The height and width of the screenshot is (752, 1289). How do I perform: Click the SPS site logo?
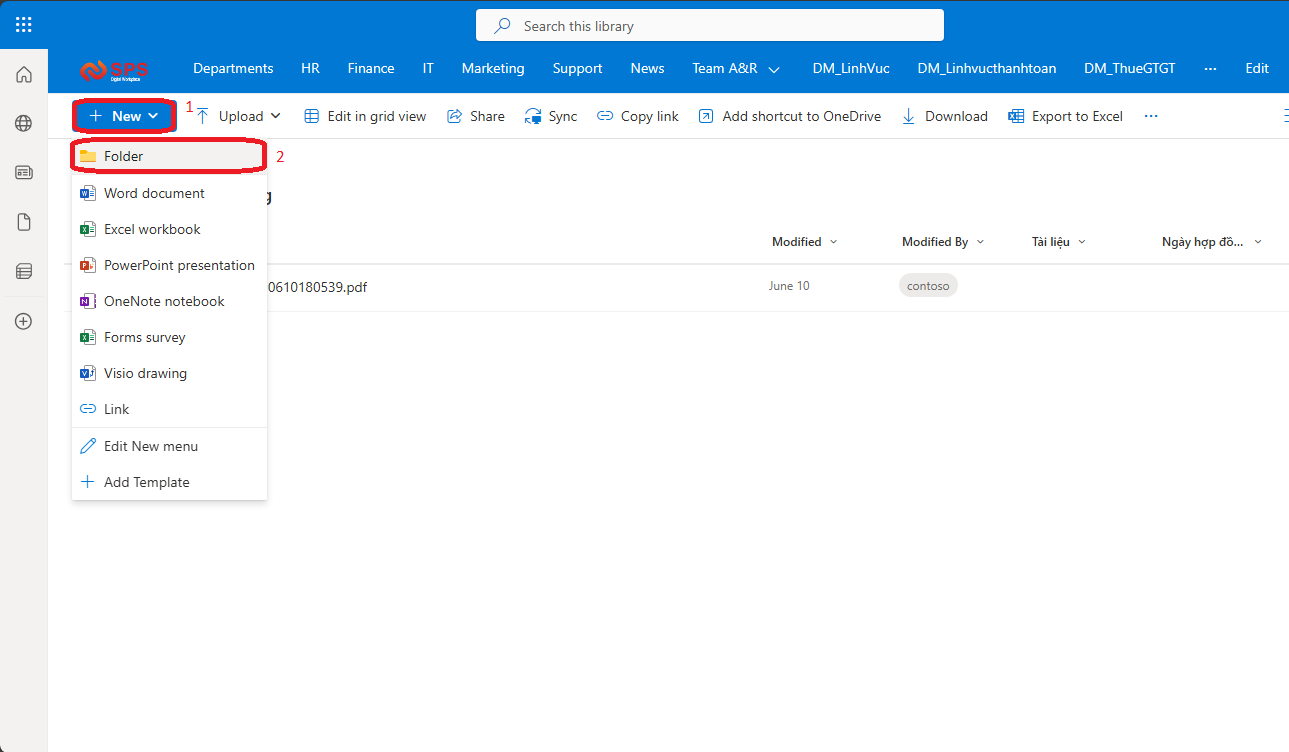pyautogui.click(x=113, y=70)
